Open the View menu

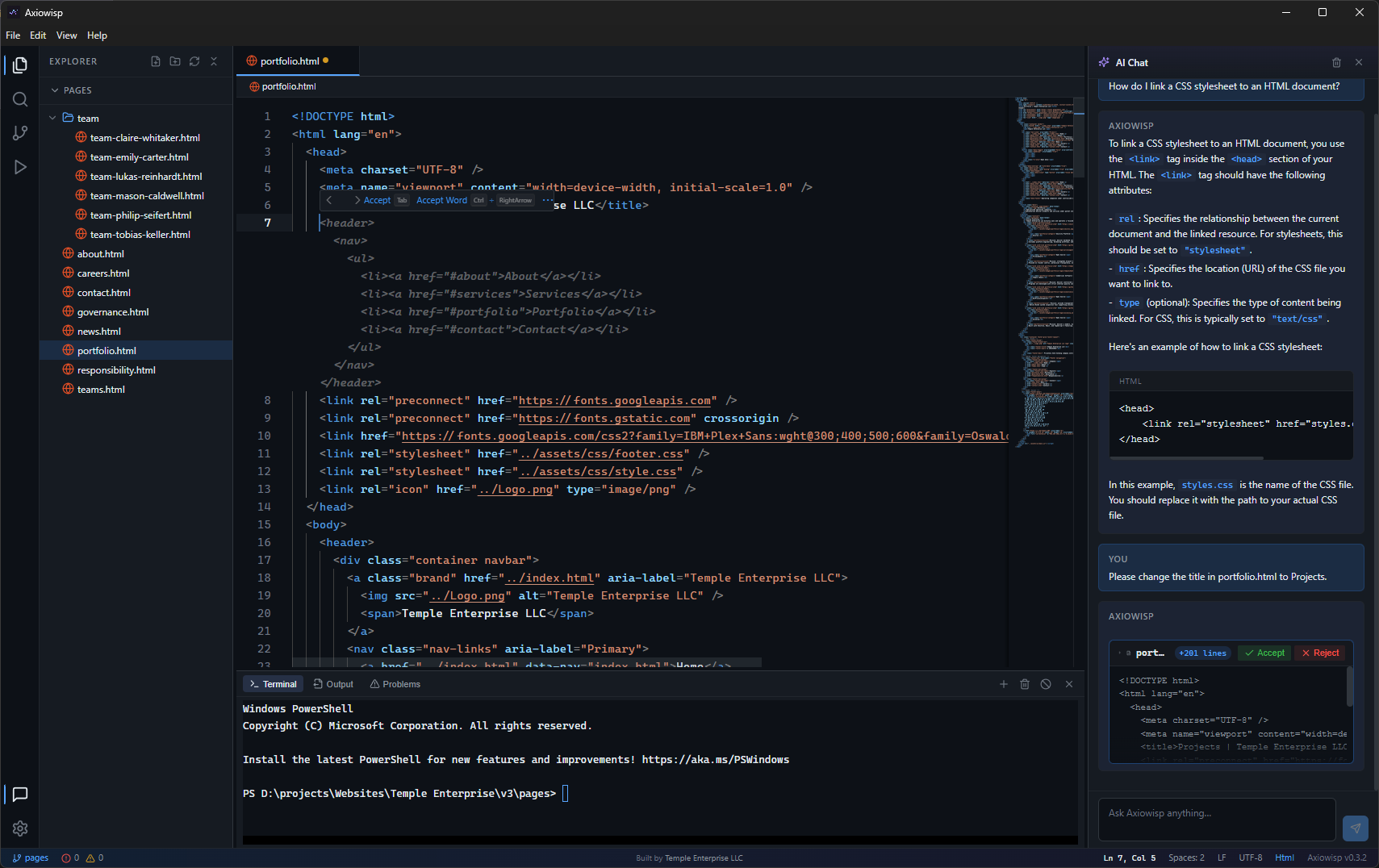[66, 35]
